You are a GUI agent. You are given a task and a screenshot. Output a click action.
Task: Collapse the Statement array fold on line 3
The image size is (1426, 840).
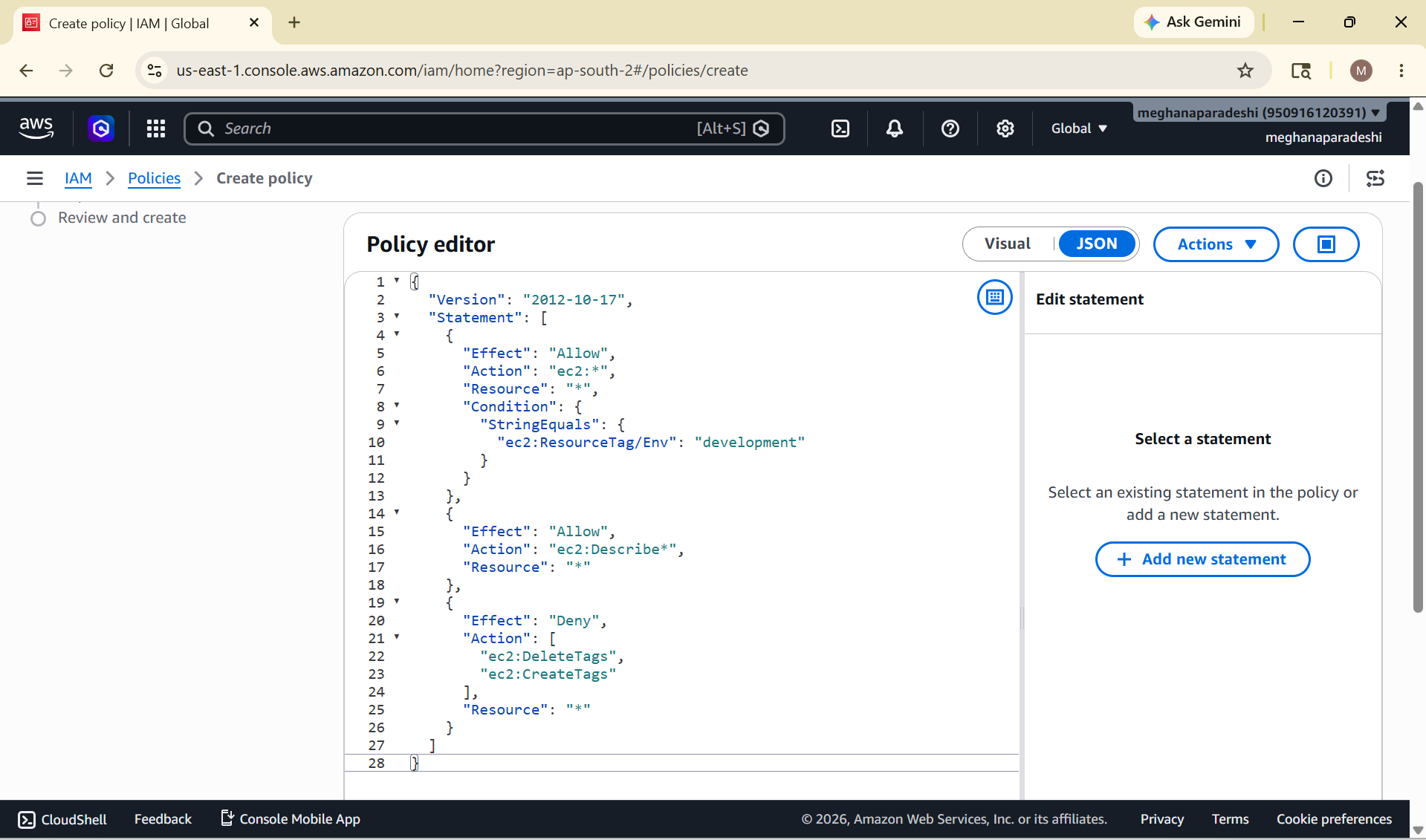click(x=397, y=316)
